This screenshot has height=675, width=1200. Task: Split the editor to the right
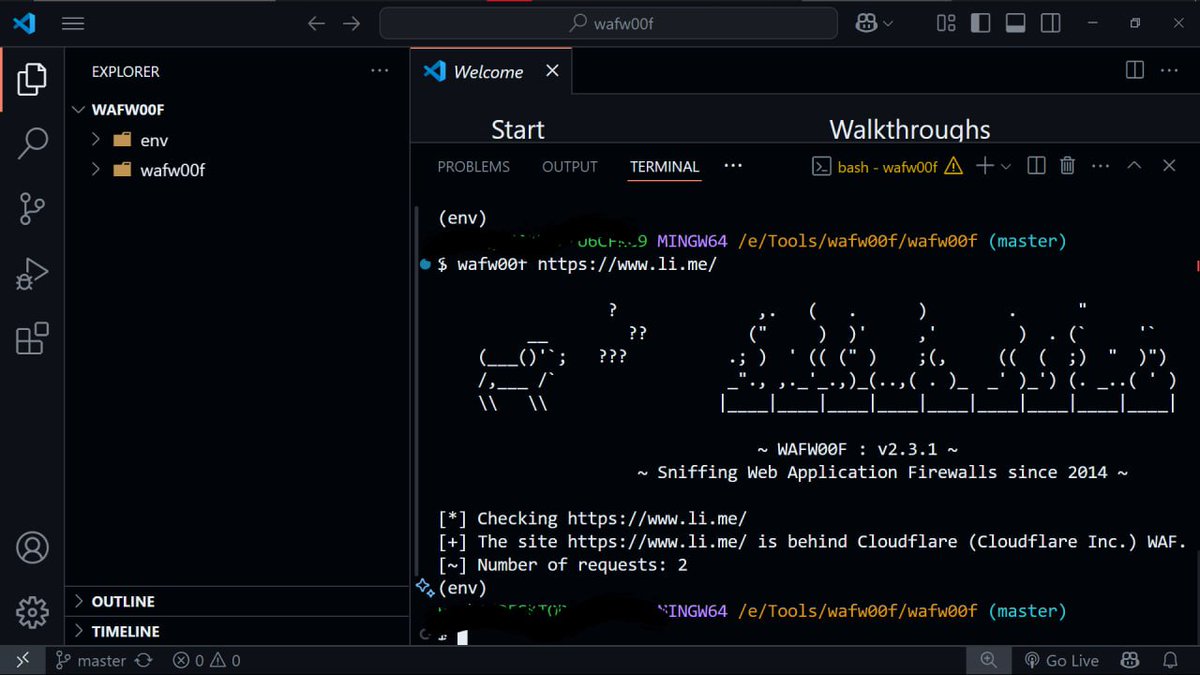(x=1135, y=70)
